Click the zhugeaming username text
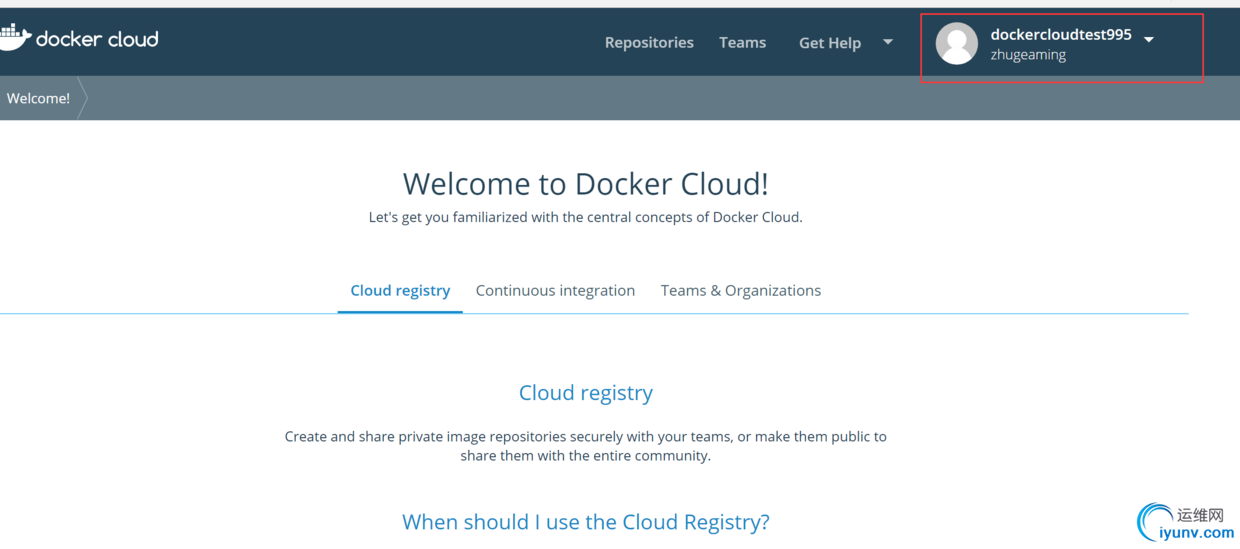 1028,55
